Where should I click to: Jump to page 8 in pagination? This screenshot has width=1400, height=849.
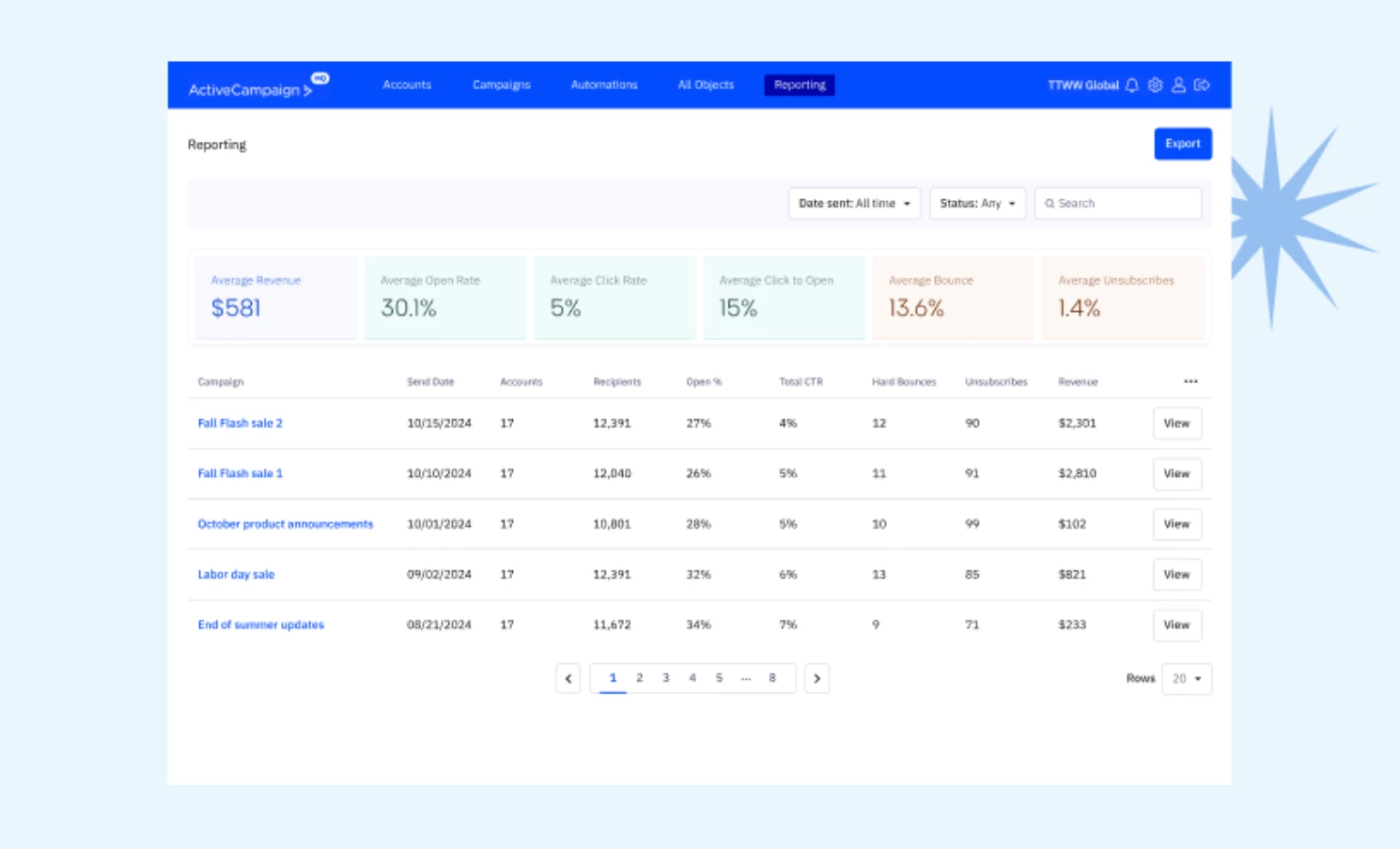point(772,678)
